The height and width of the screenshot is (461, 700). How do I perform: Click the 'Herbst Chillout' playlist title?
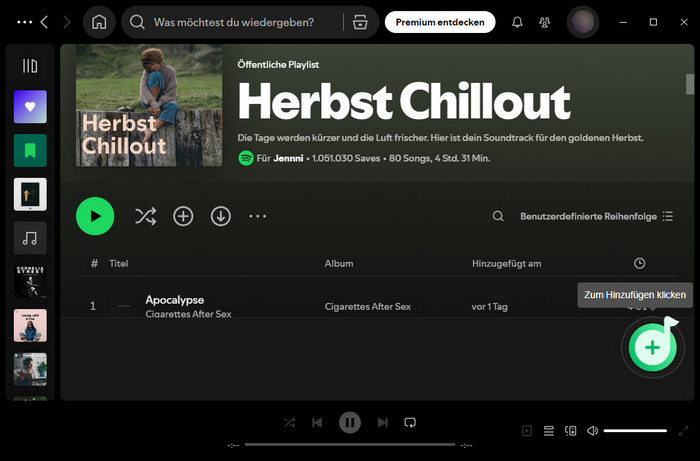(x=404, y=101)
